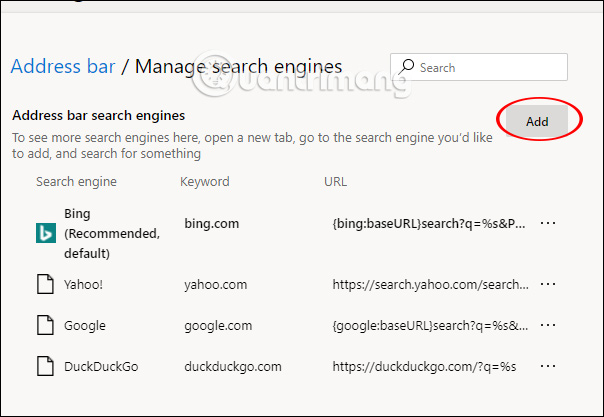The height and width of the screenshot is (417, 604).
Task: Click the {google:baseURL}search URL cell
Action: pyautogui.click(x=430, y=326)
